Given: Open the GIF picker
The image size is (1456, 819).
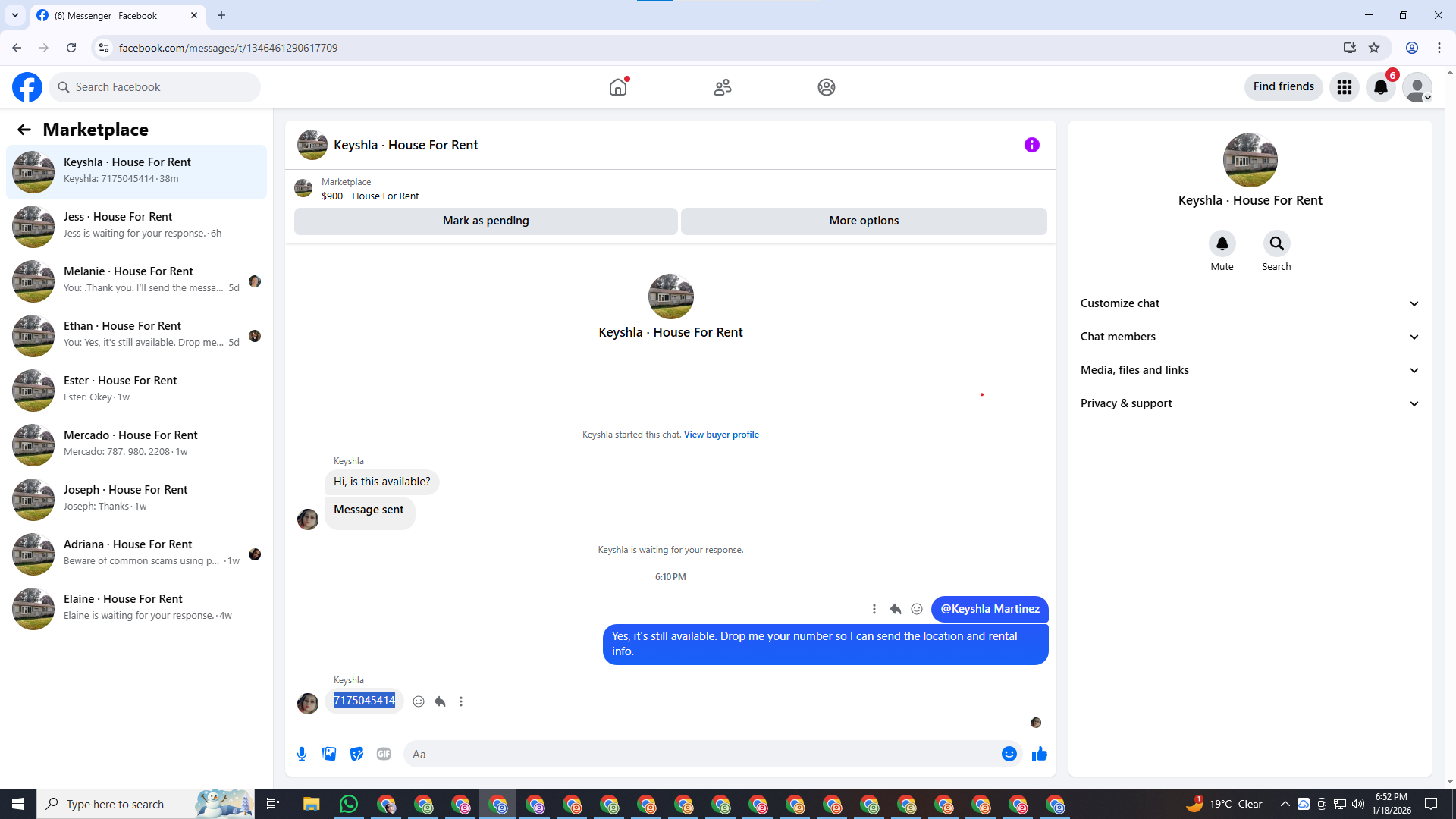Looking at the screenshot, I should 384,754.
